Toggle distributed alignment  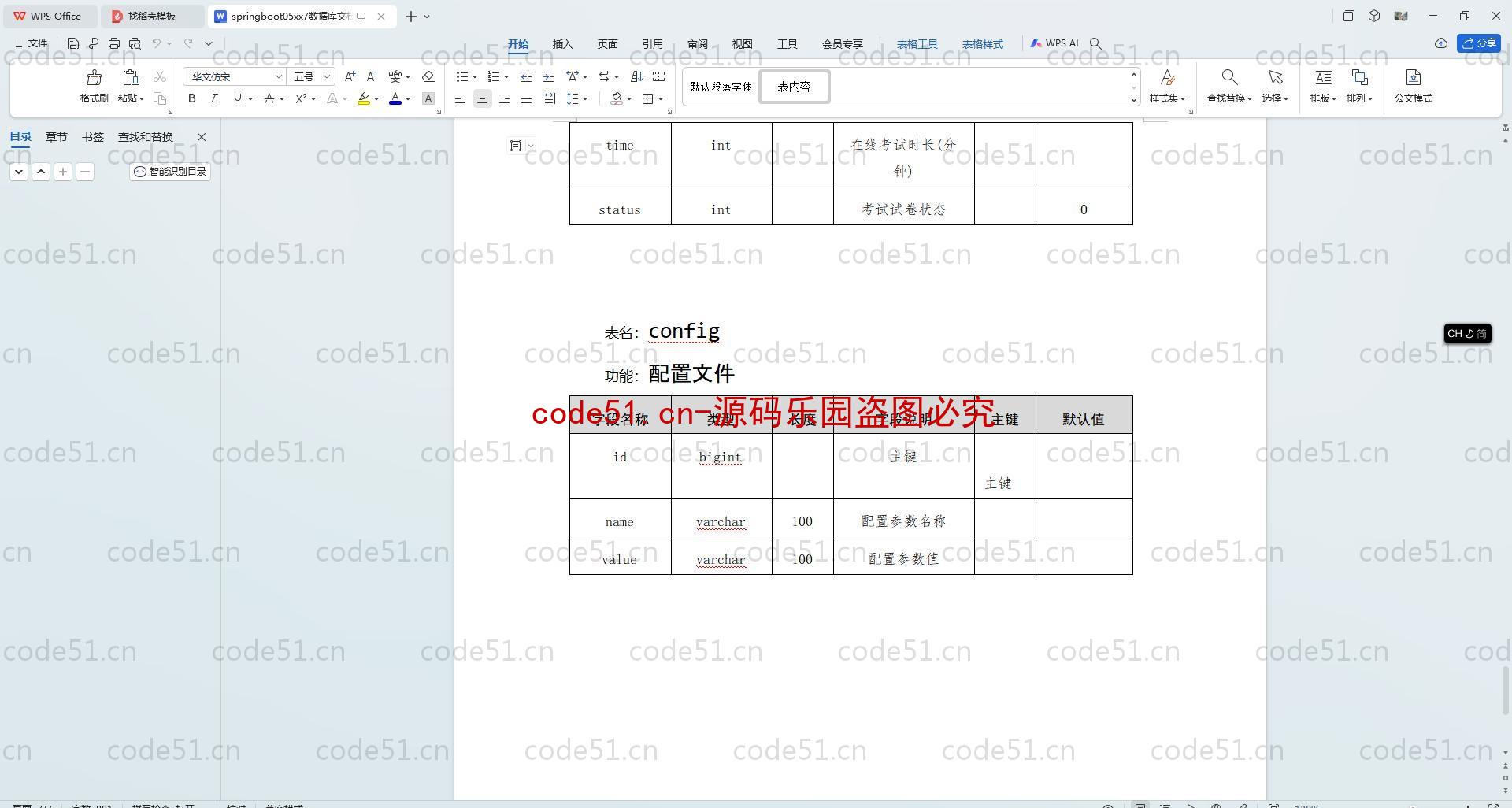coord(549,98)
